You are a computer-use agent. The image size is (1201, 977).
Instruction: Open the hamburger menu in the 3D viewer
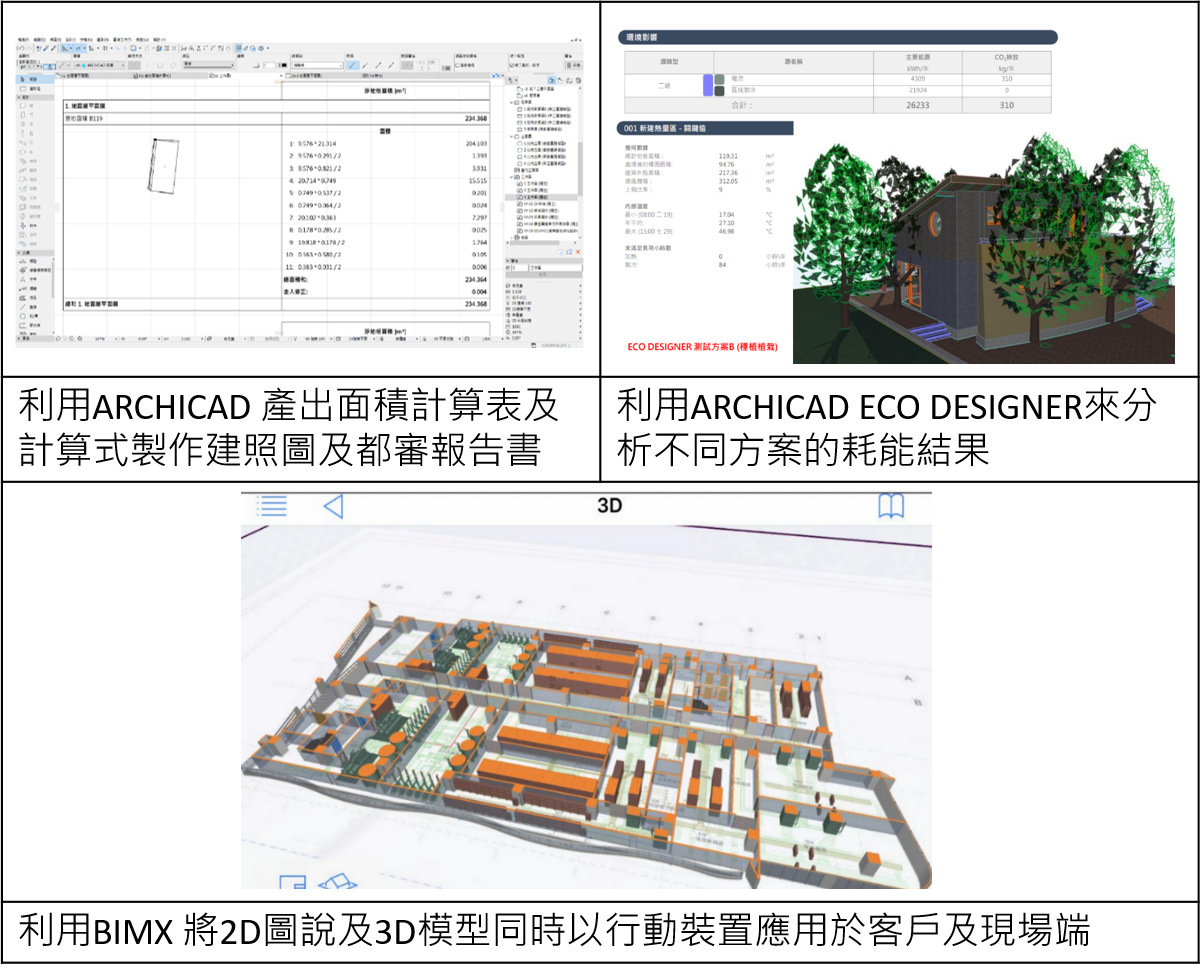(x=271, y=506)
